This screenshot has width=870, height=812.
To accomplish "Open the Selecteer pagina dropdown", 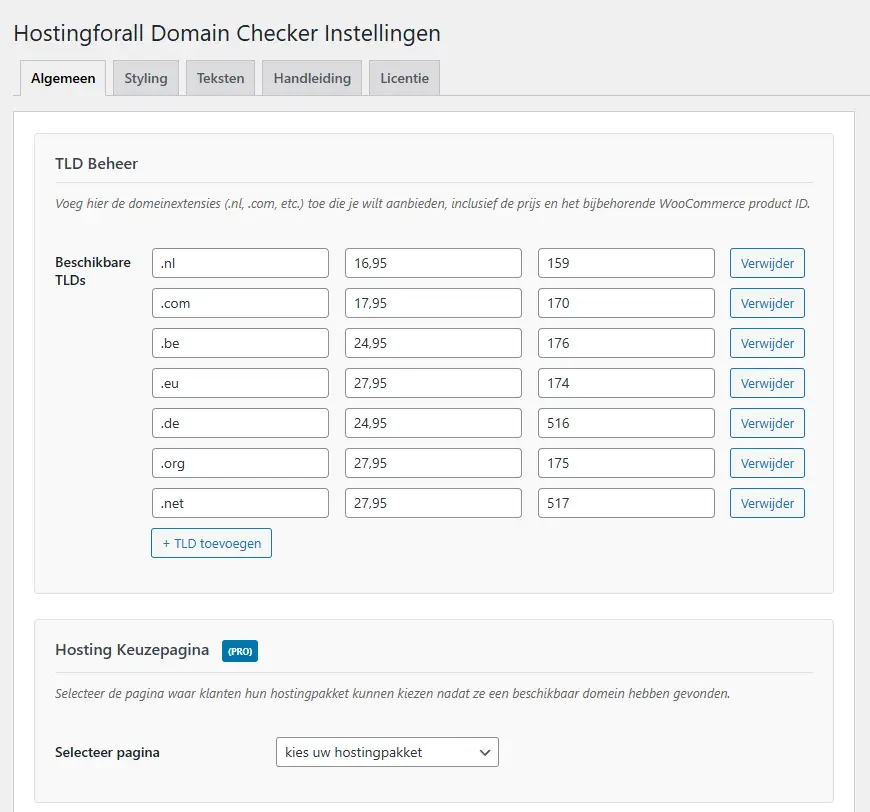I will 387,752.
